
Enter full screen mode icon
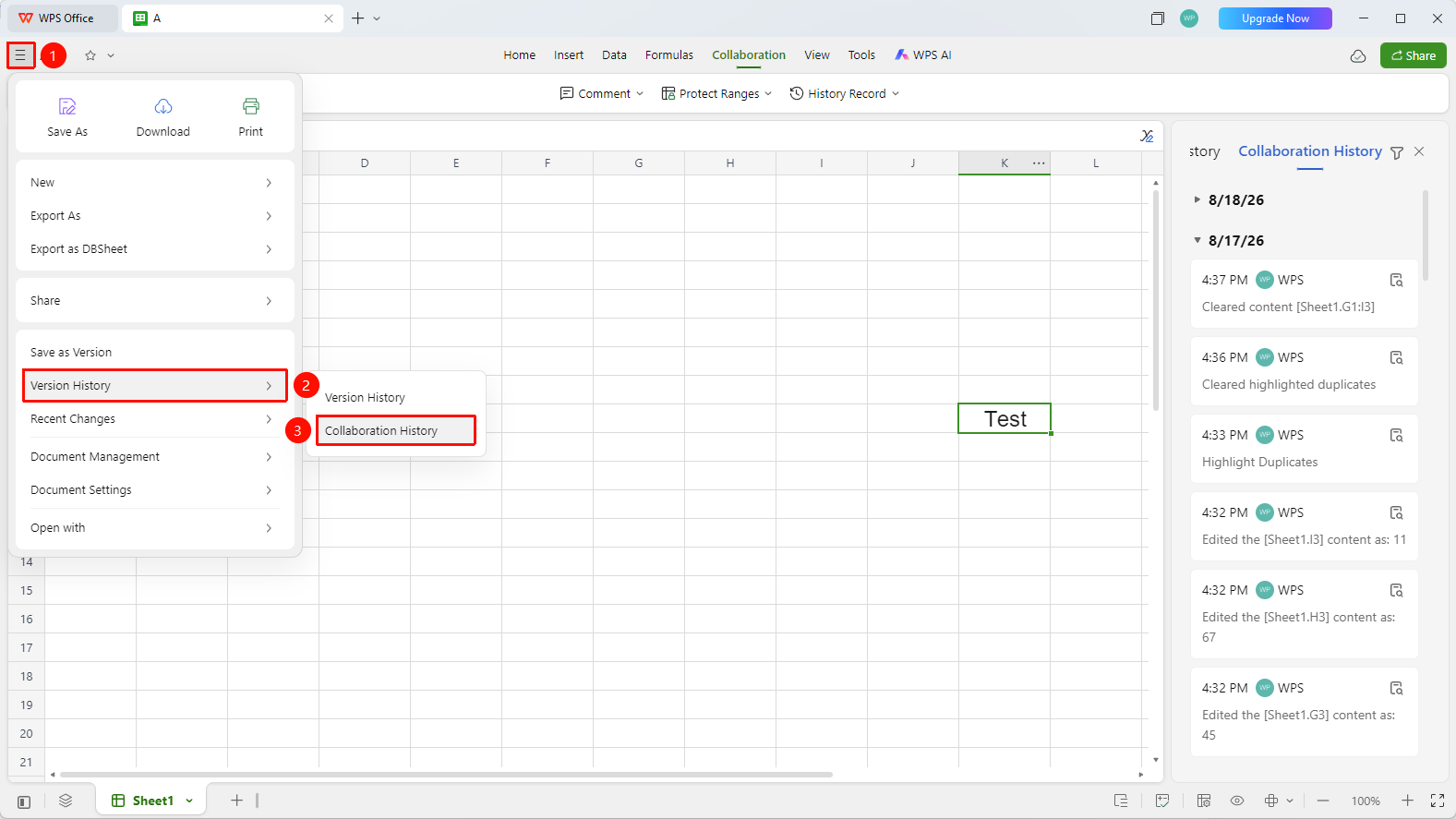(1438, 801)
